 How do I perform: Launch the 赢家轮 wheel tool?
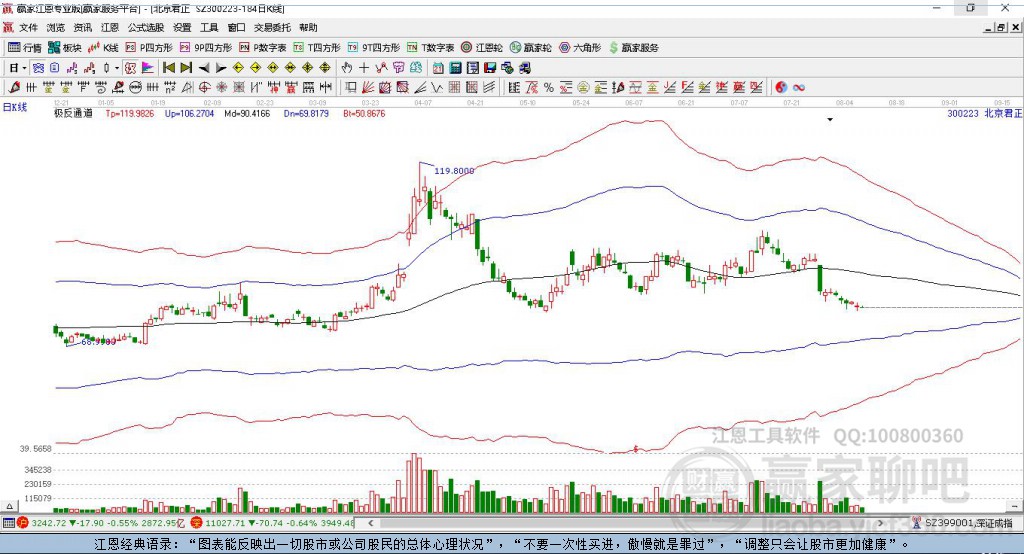click(x=530, y=48)
